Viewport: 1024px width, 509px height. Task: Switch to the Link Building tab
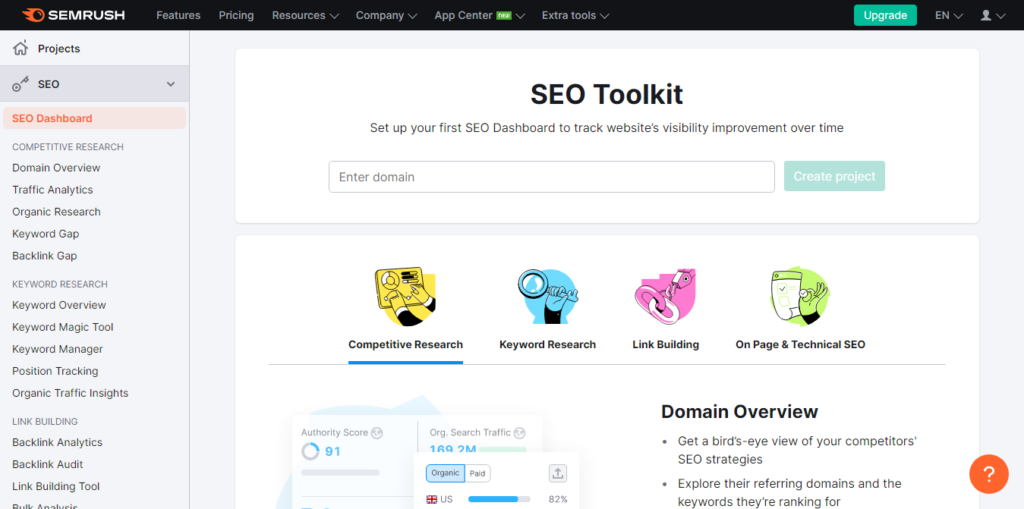[x=665, y=344]
